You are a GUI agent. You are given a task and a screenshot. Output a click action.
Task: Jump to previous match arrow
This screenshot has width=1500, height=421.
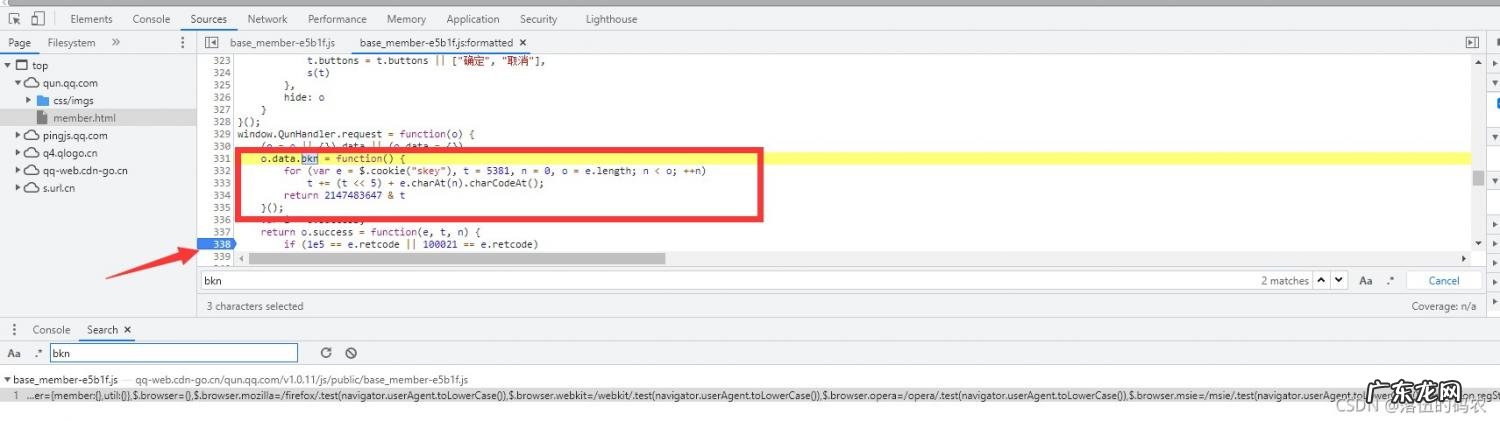pos(1321,281)
